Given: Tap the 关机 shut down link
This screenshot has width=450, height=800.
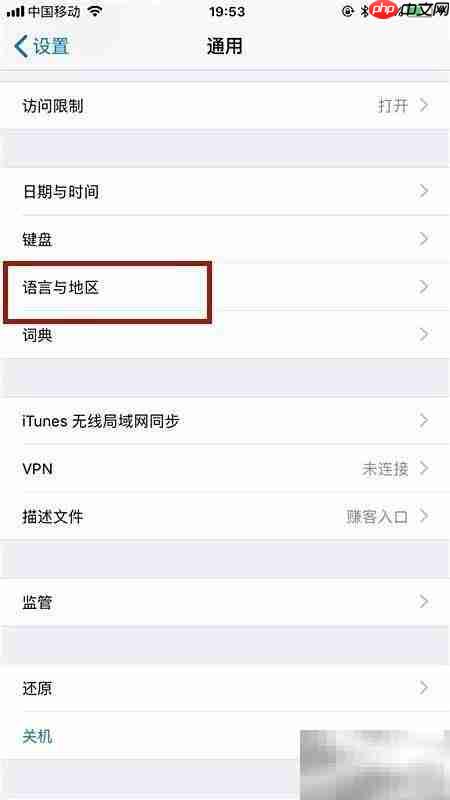Looking at the screenshot, I should pyautogui.click(x=37, y=736).
